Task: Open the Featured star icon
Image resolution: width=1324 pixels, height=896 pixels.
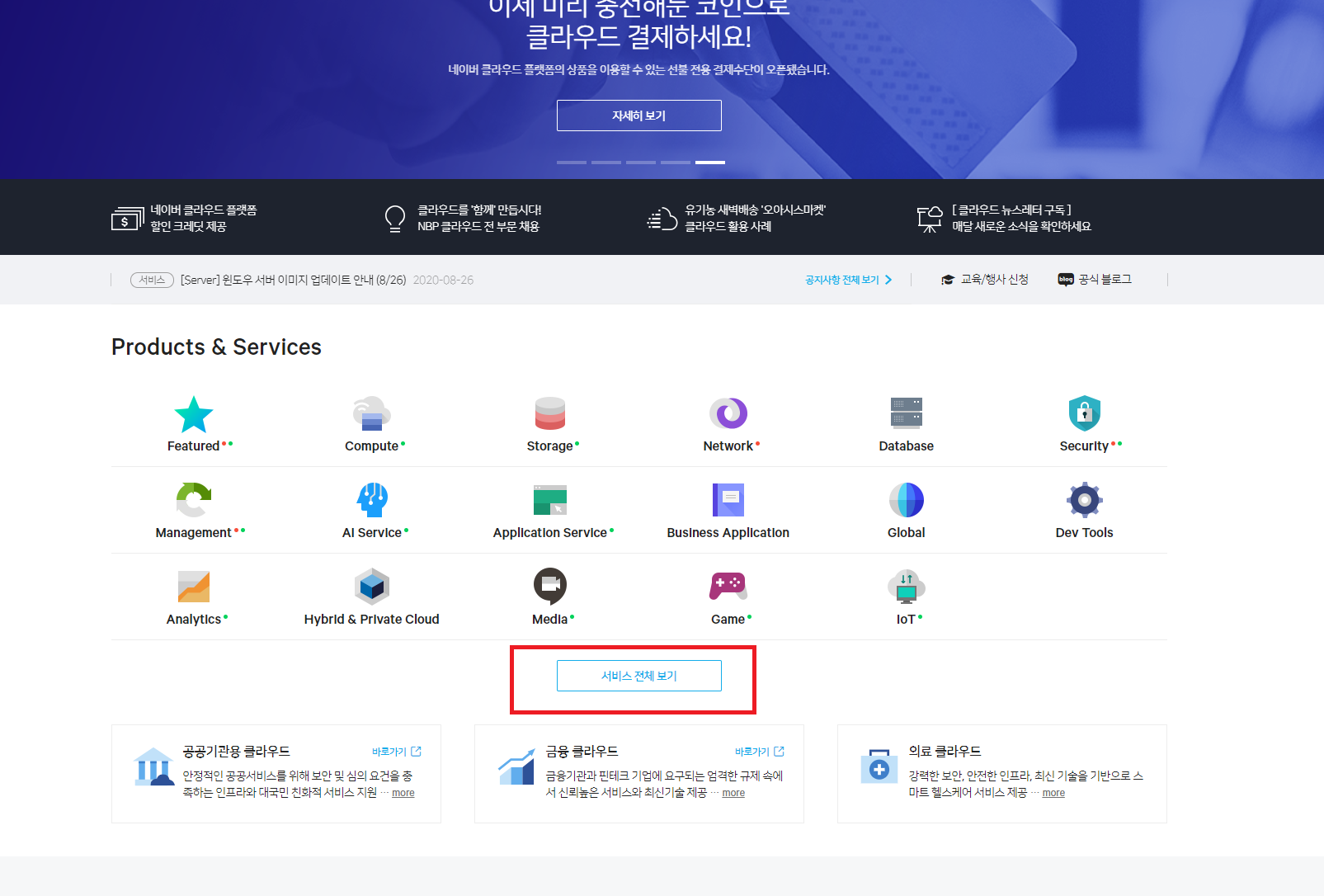Action: [194, 414]
